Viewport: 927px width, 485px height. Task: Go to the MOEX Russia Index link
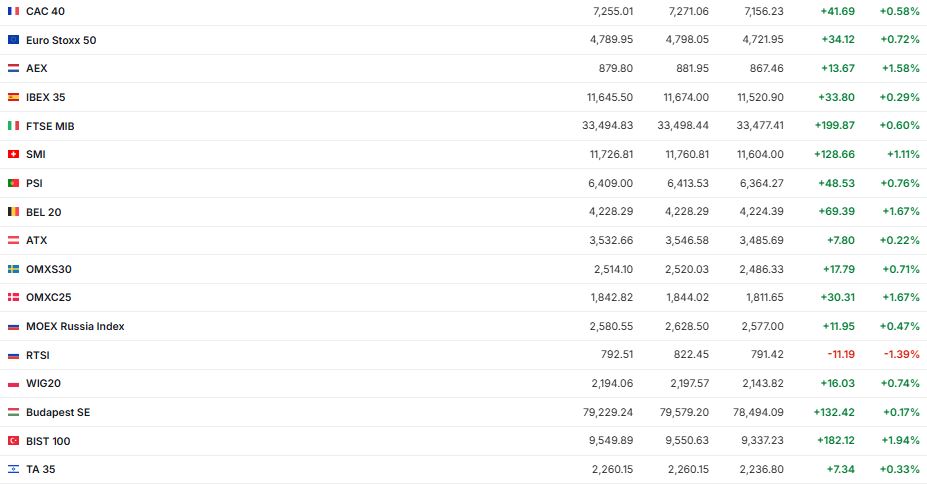click(75, 326)
